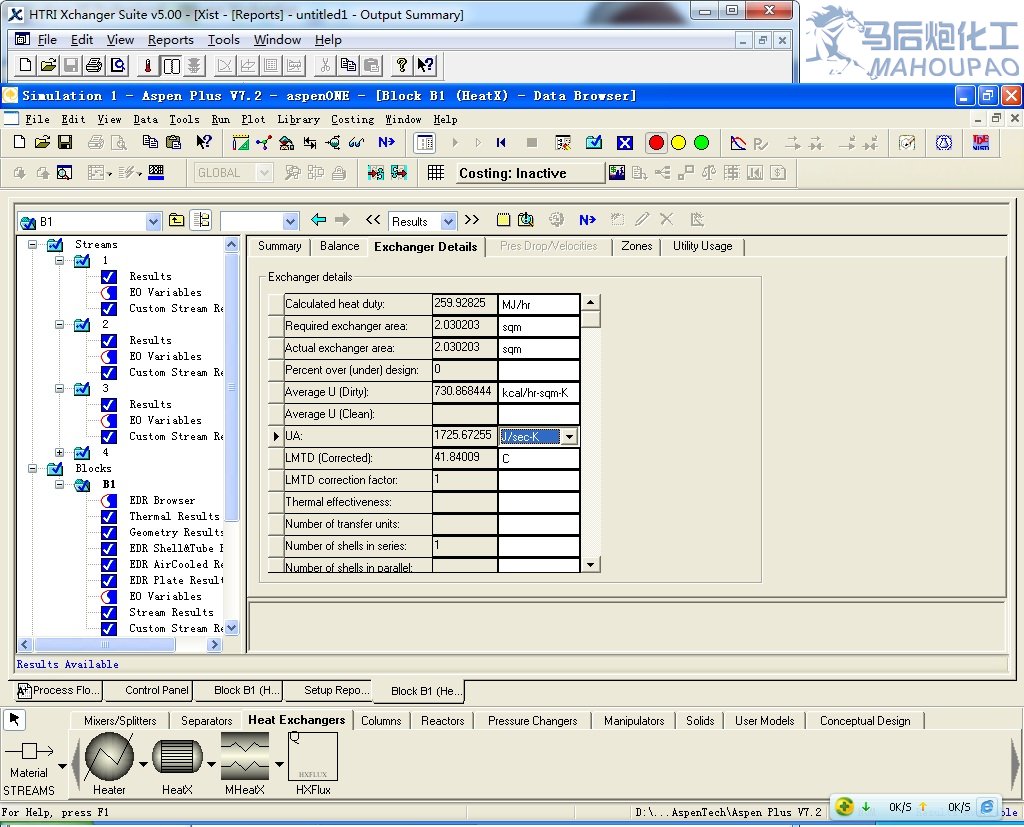
Task: Collapse the B1 block node in tree
Action: point(59,485)
